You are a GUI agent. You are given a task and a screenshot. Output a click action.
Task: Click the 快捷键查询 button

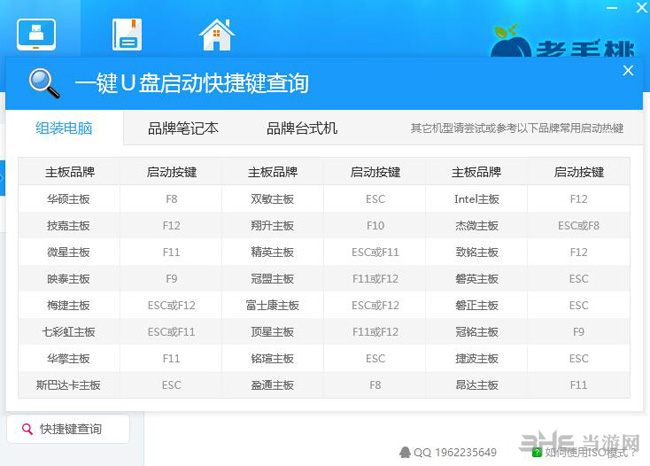68,429
